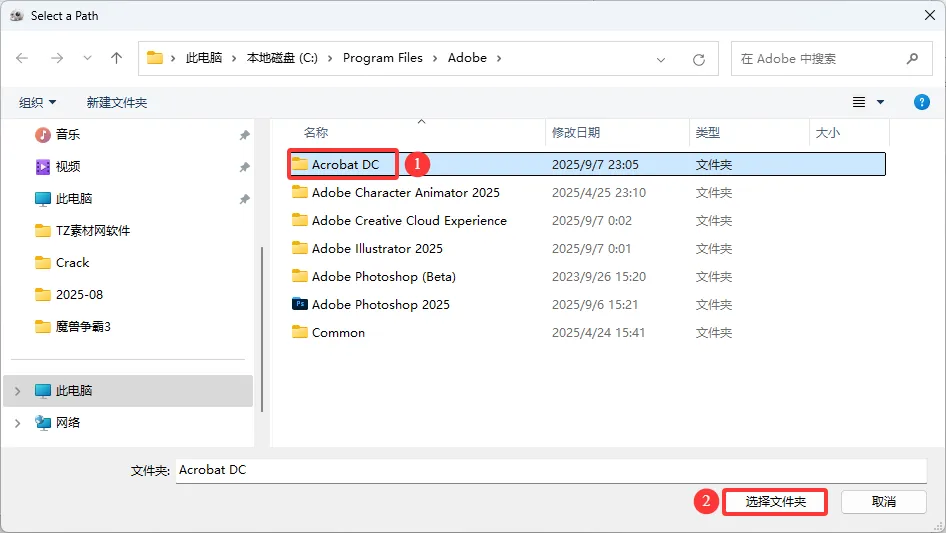
Task: Click date 2023/9/26 15:20 cell
Action: coord(598,276)
